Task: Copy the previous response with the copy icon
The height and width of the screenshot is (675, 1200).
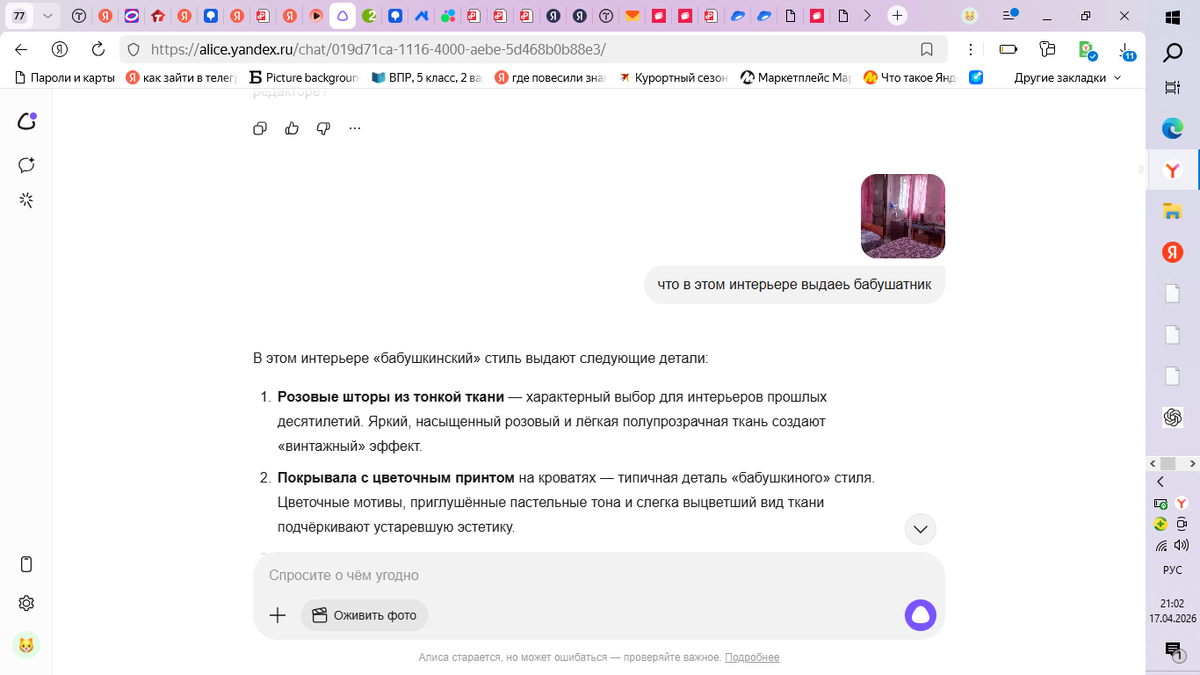Action: 260,128
